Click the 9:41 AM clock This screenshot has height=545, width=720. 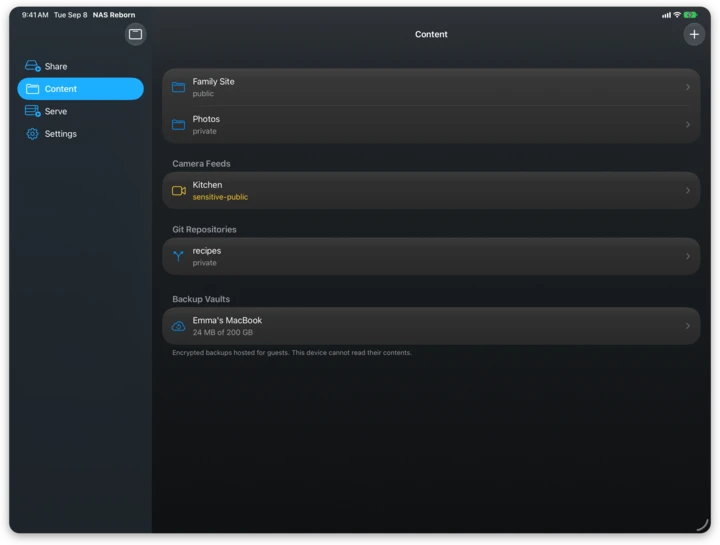[35, 15]
